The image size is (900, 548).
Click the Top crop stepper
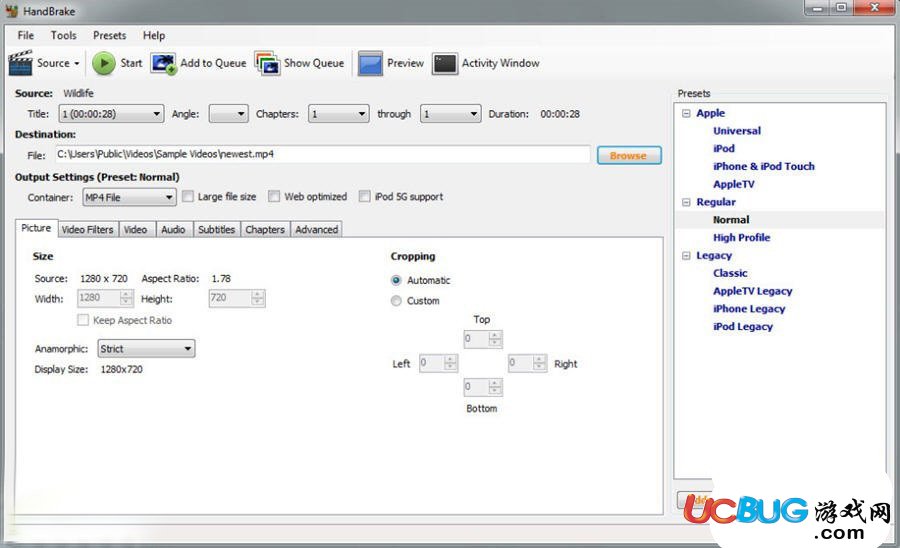point(483,339)
